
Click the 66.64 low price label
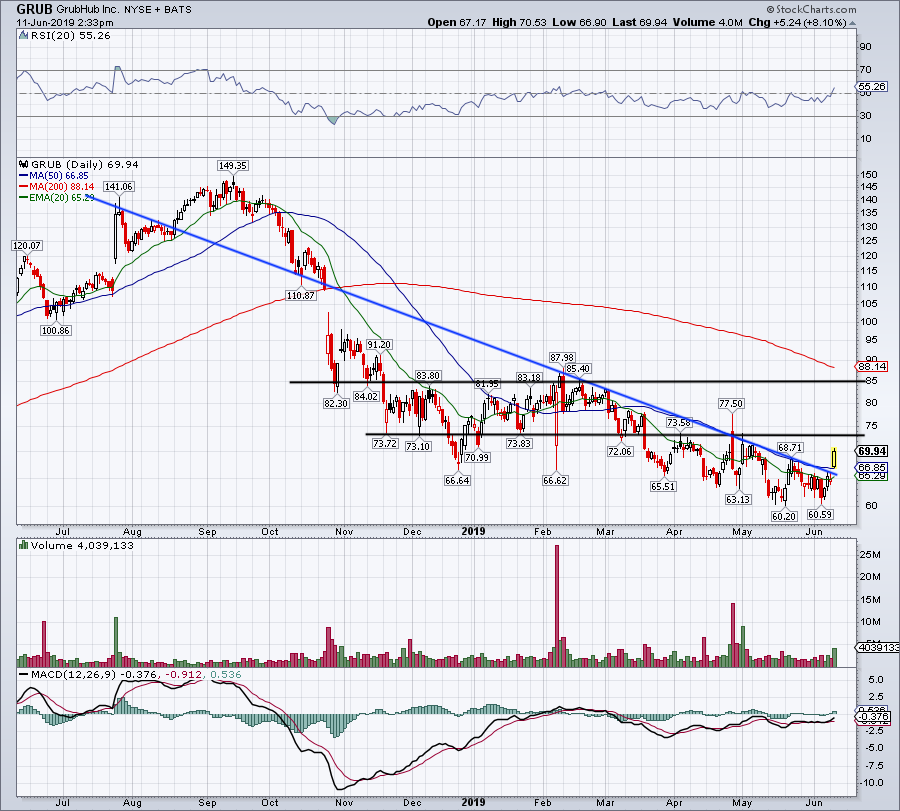(x=457, y=480)
